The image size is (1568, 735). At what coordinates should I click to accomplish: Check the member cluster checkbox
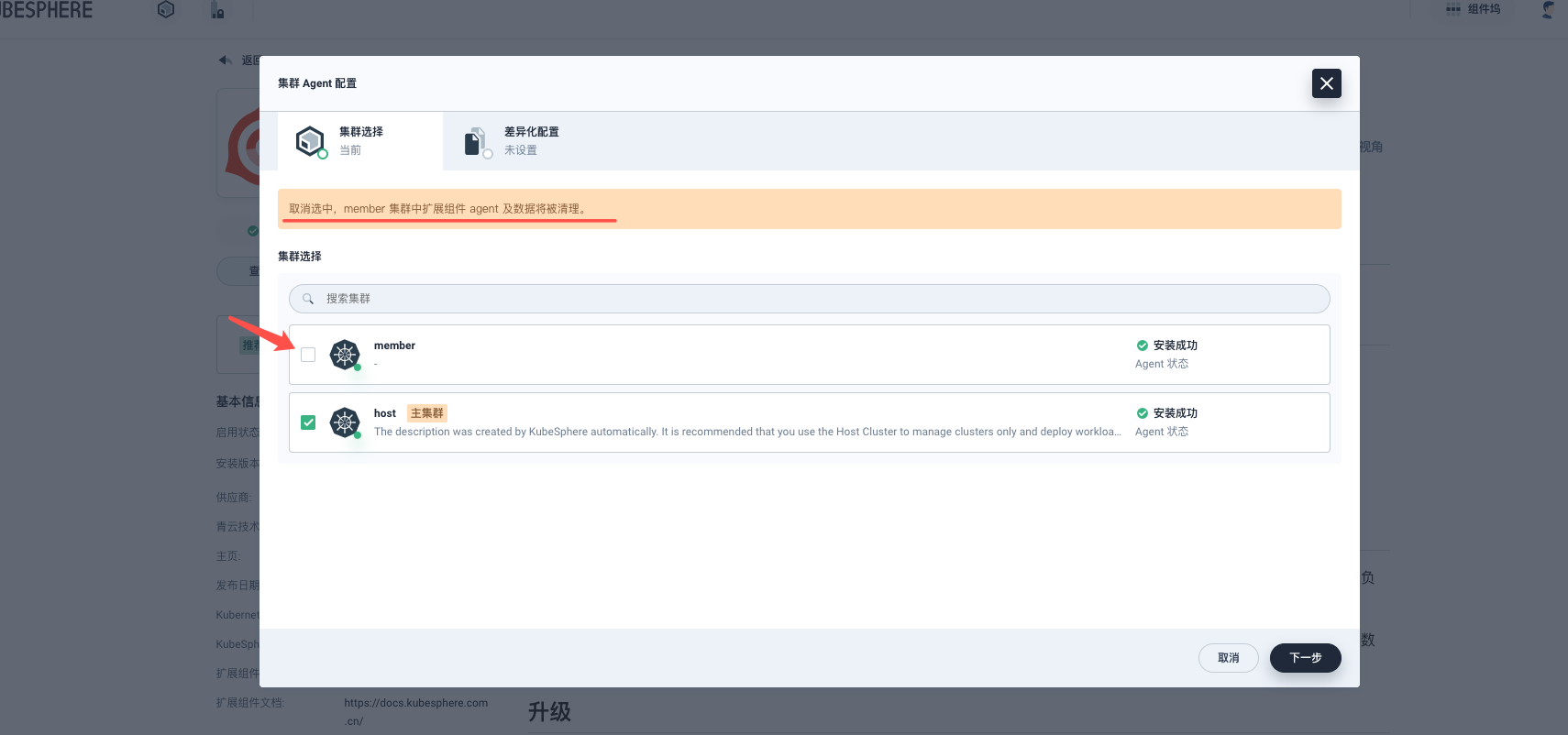pos(308,355)
